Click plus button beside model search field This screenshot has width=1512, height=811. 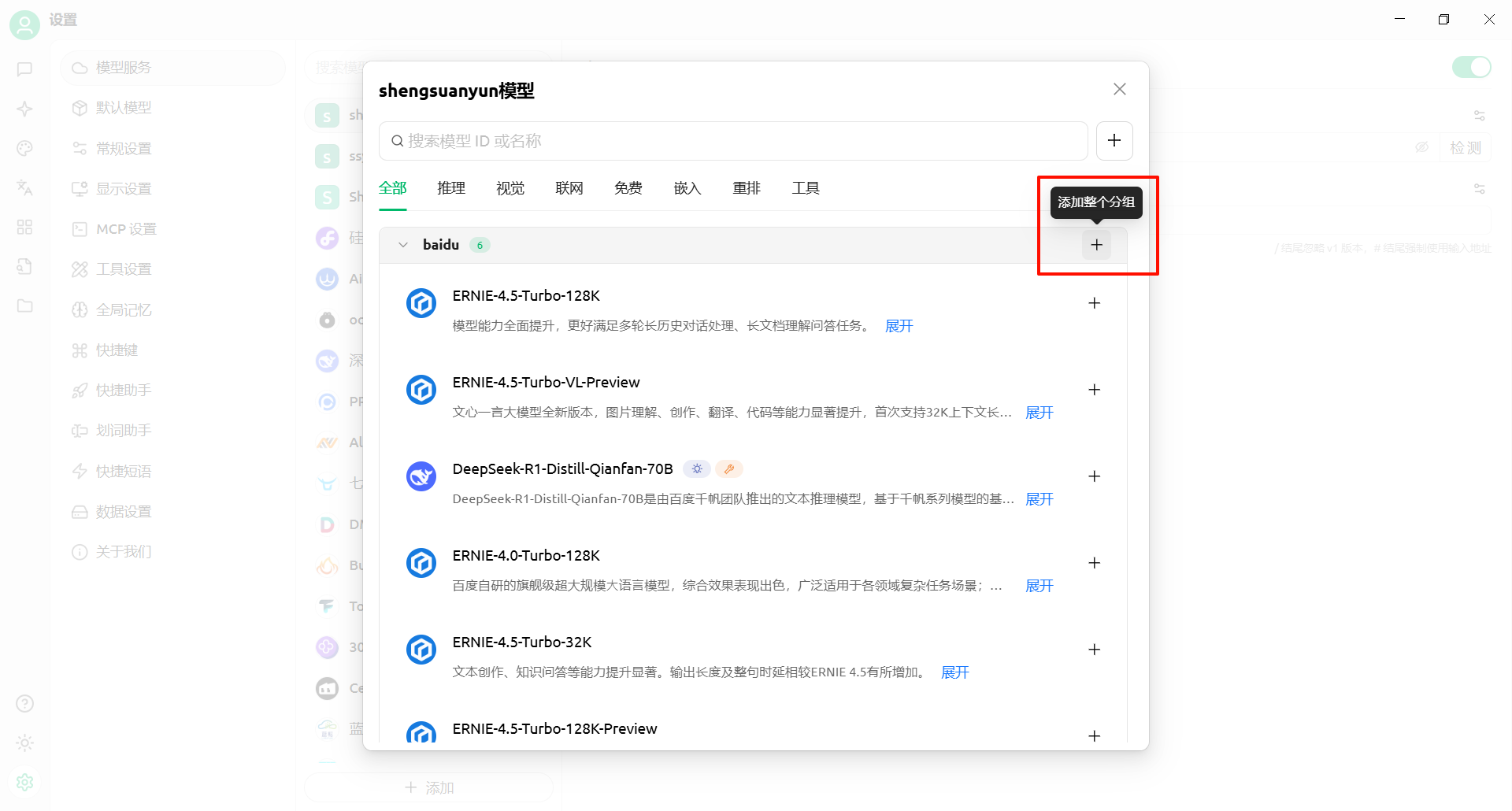coord(1114,141)
